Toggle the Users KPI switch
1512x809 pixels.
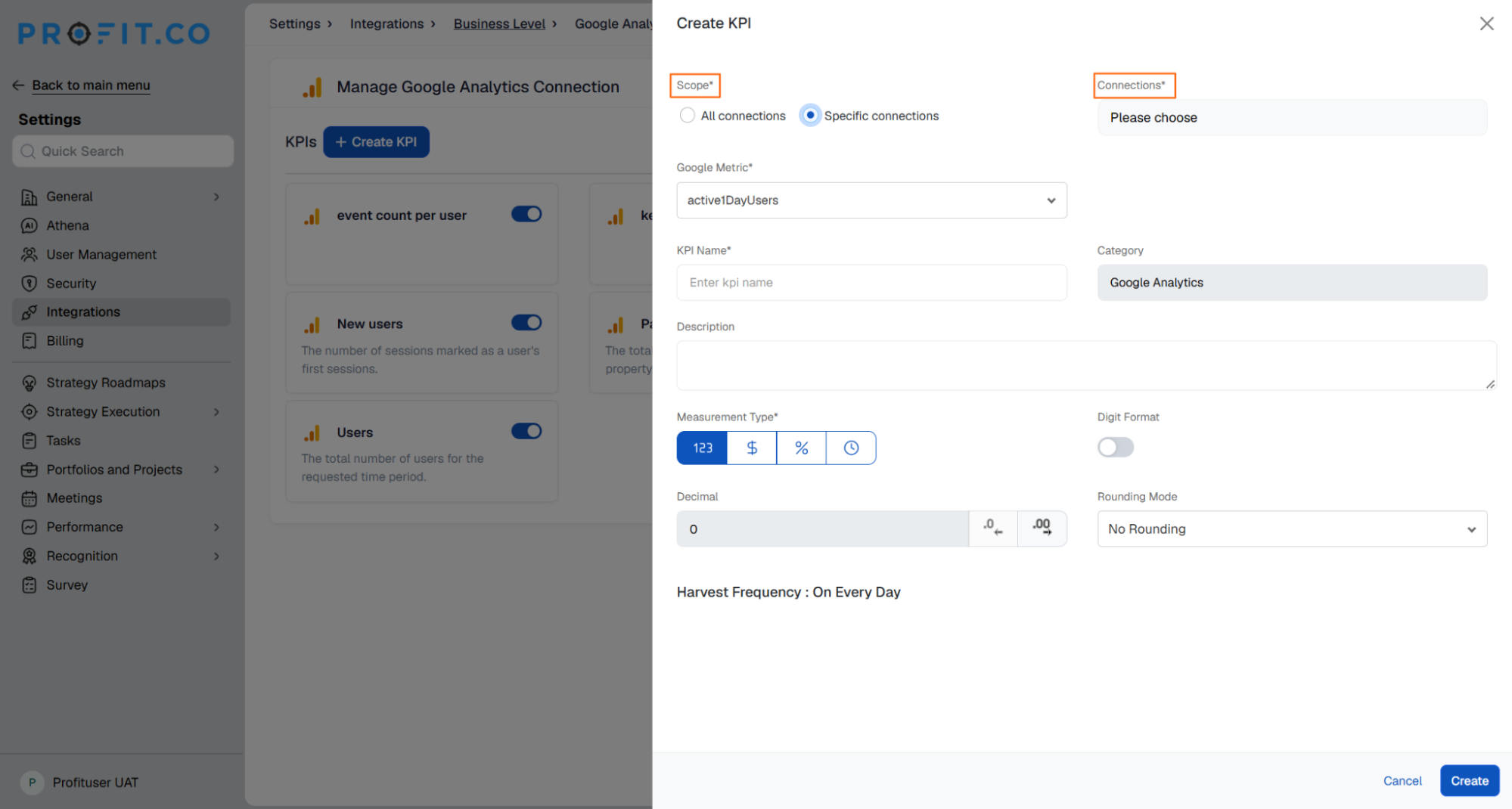coord(526,432)
